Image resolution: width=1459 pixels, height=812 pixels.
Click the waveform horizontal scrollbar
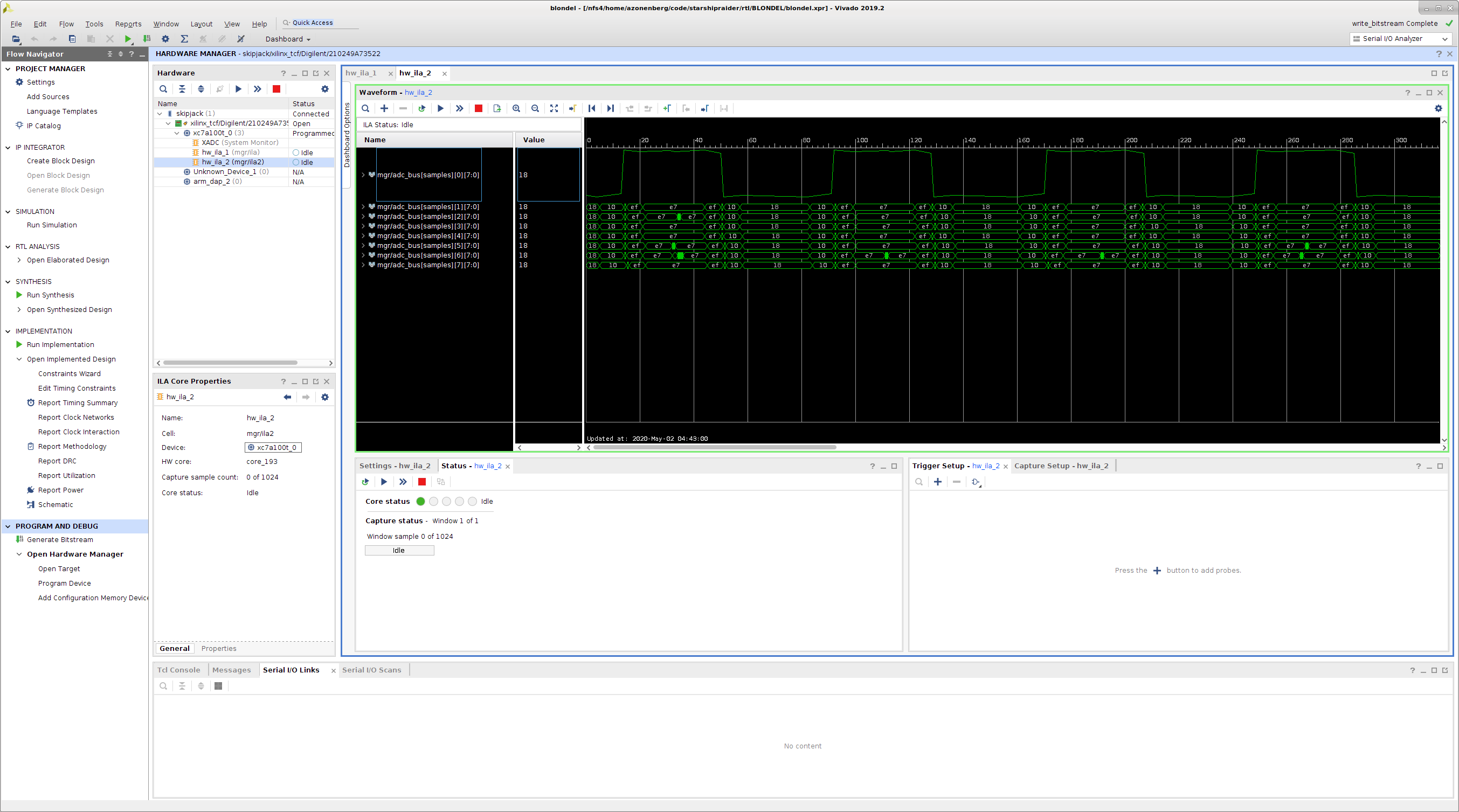pyautogui.click(x=714, y=447)
